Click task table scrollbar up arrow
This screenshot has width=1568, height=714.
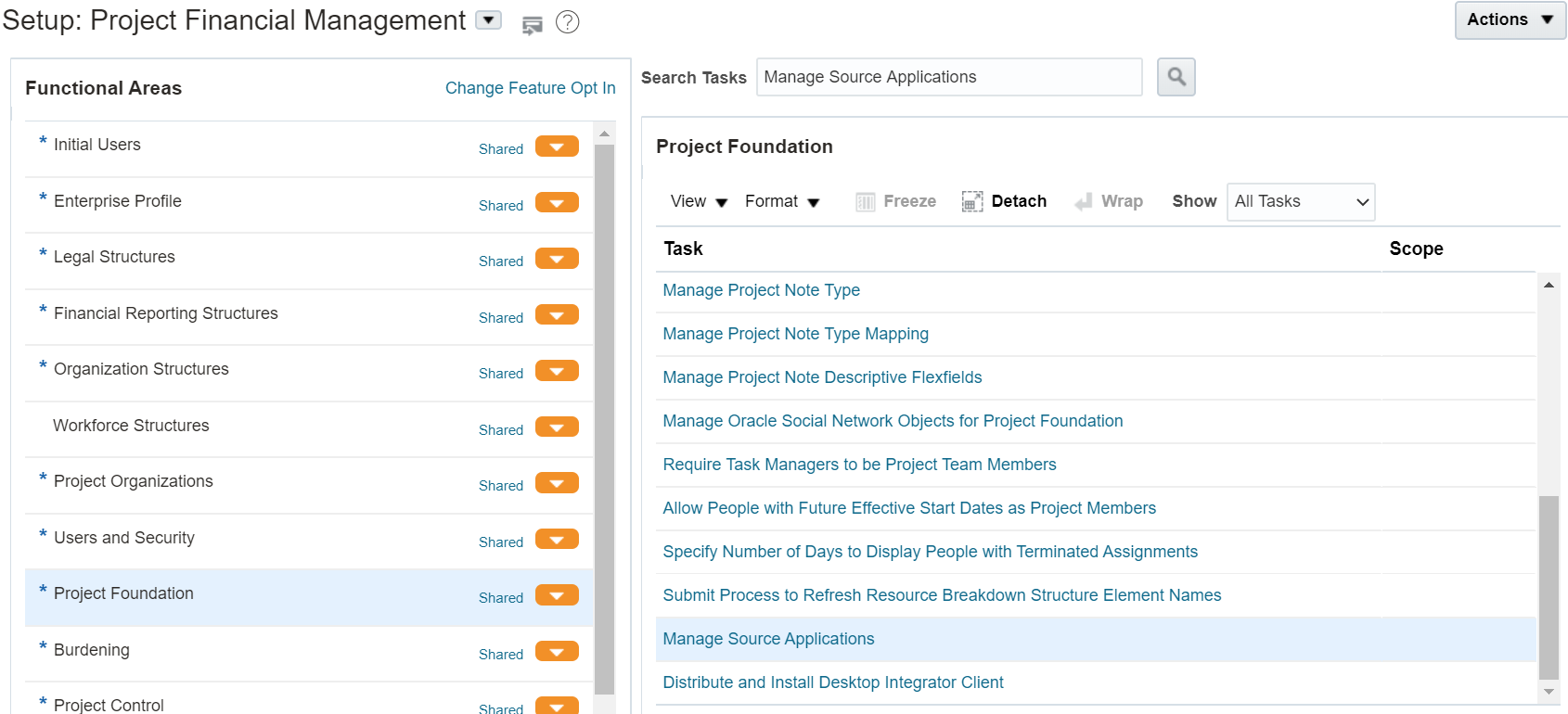point(1549,285)
